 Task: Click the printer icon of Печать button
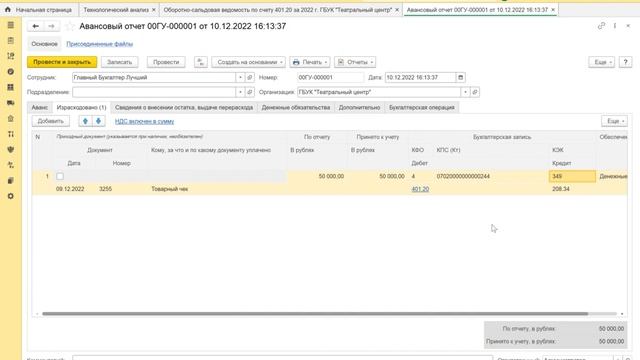(296, 62)
